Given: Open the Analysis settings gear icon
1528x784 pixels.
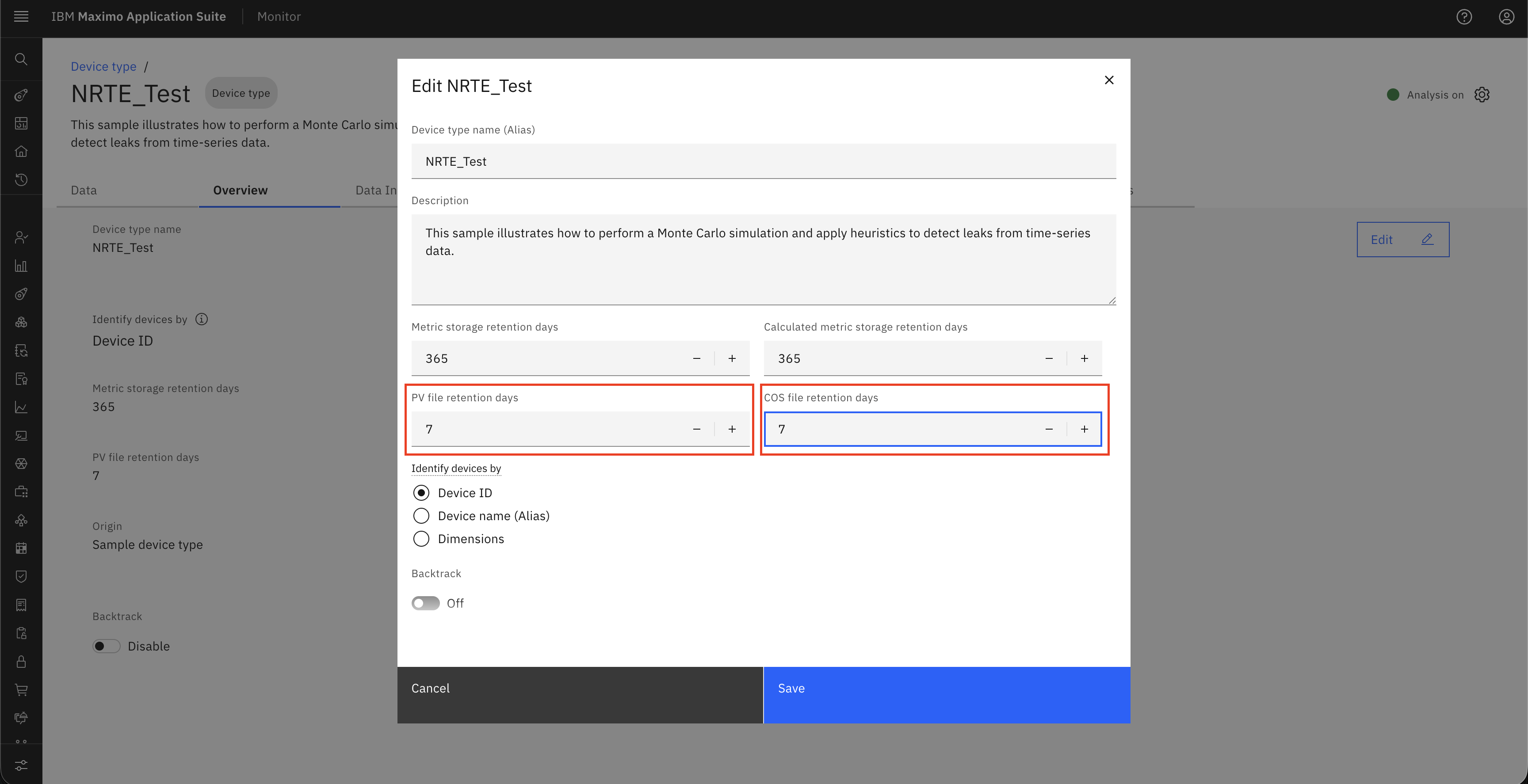Looking at the screenshot, I should click(1482, 95).
